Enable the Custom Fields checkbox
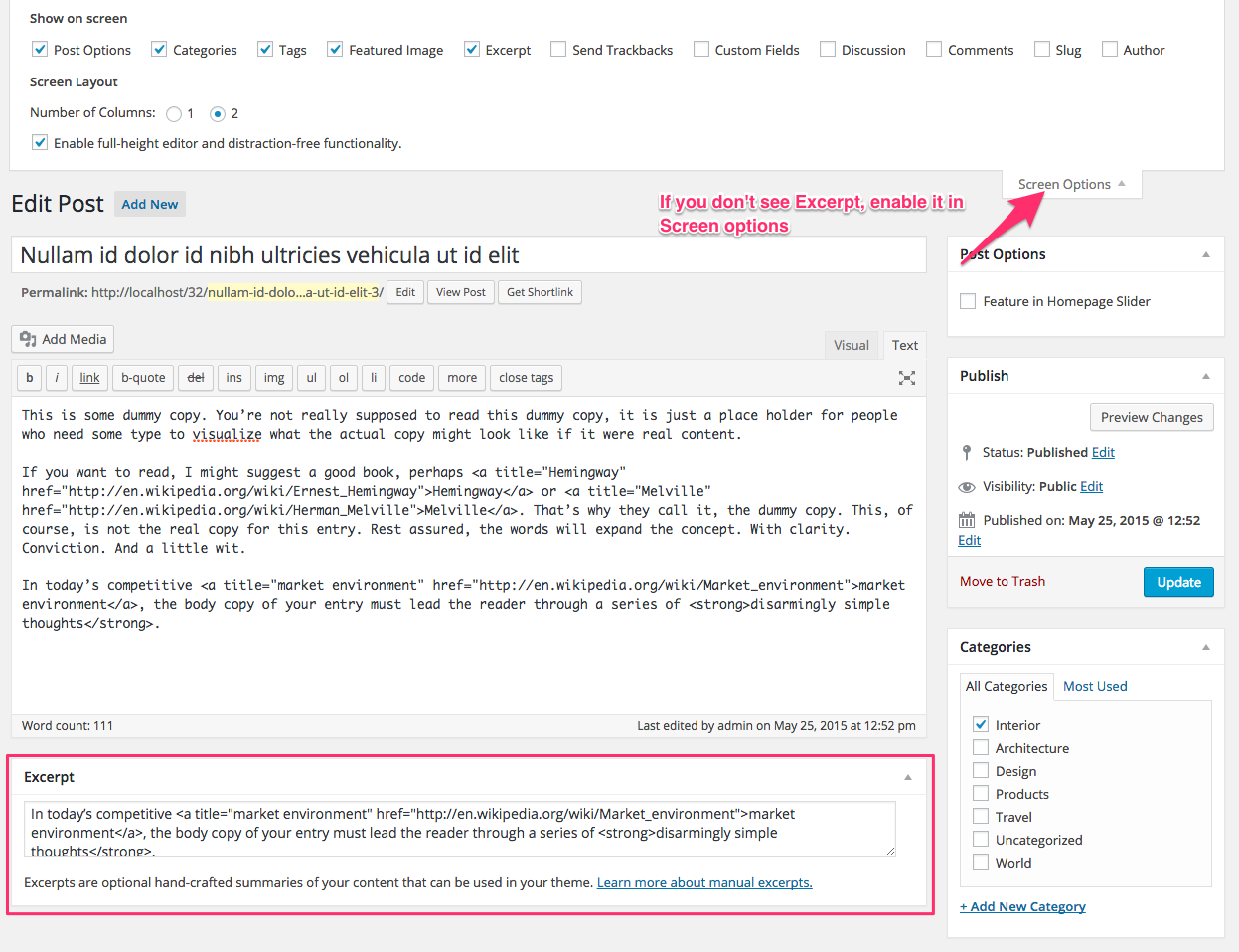1239x952 pixels. [701, 49]
